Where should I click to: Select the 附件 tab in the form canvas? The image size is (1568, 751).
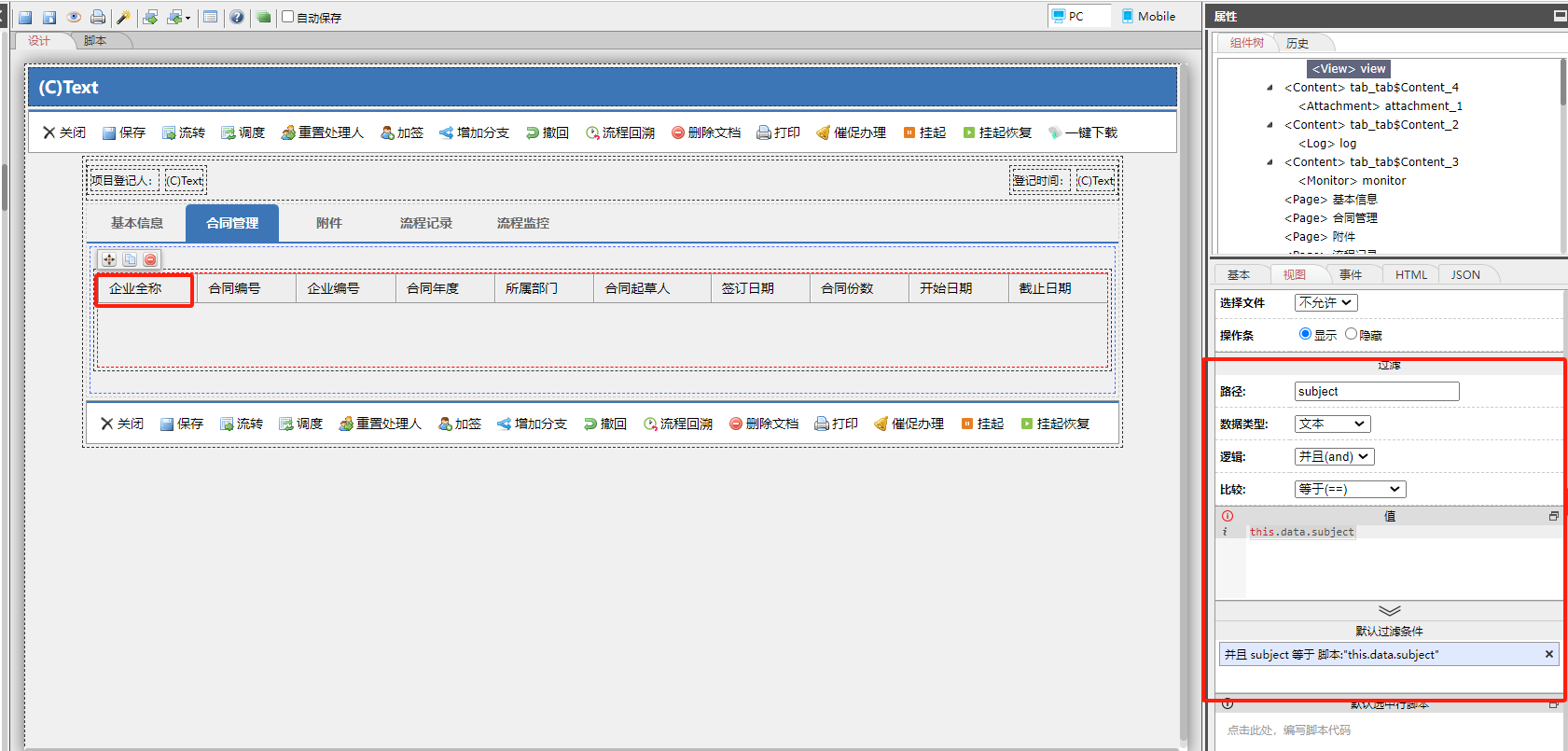[x=329, y=223]
